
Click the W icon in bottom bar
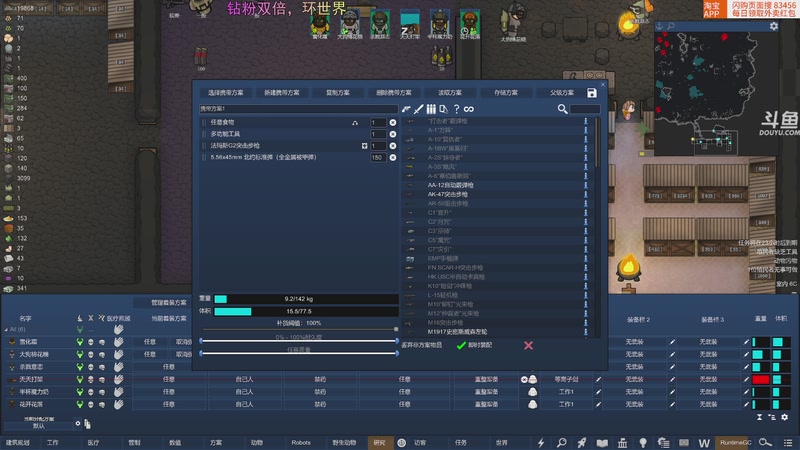pyautogui.click(x=704, y=443)
